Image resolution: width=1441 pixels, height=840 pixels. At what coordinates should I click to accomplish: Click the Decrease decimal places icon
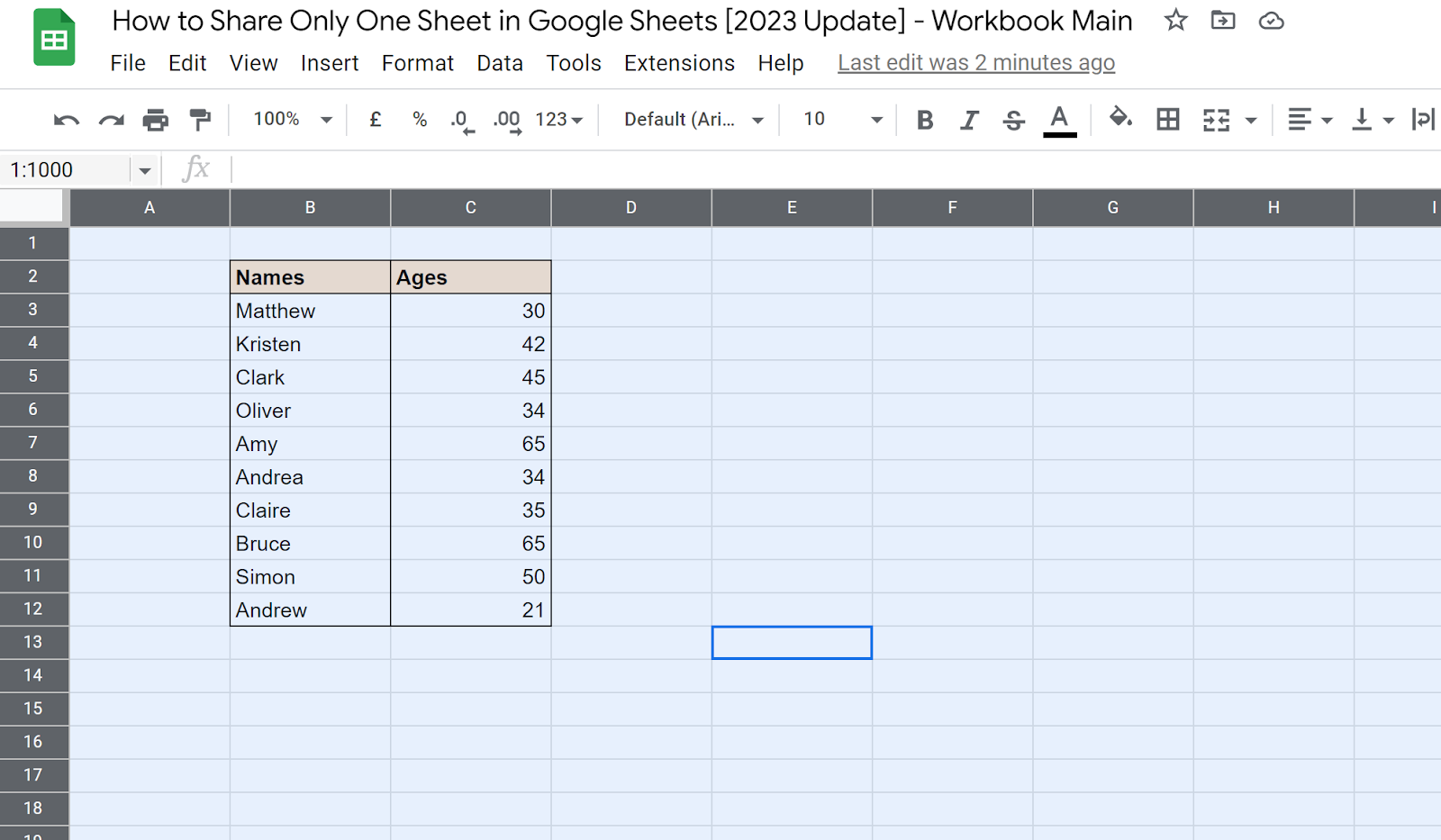tap(460, 119)
